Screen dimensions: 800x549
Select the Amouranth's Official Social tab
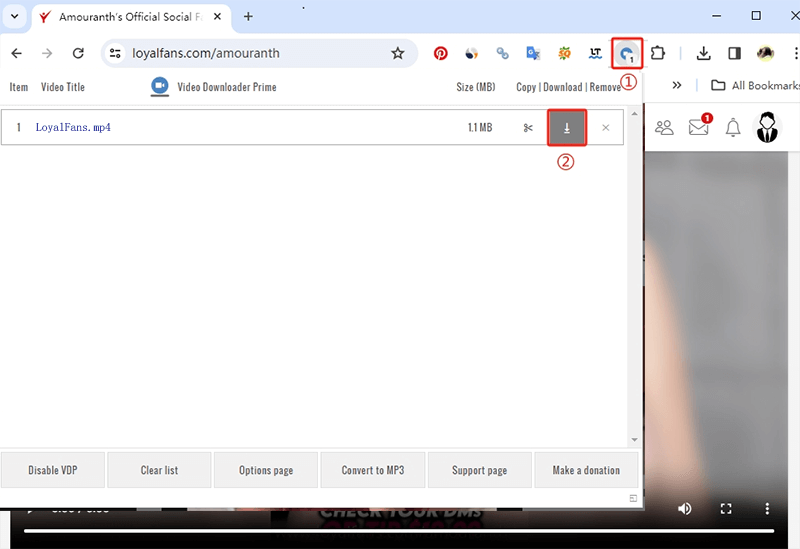coord(131,17)
